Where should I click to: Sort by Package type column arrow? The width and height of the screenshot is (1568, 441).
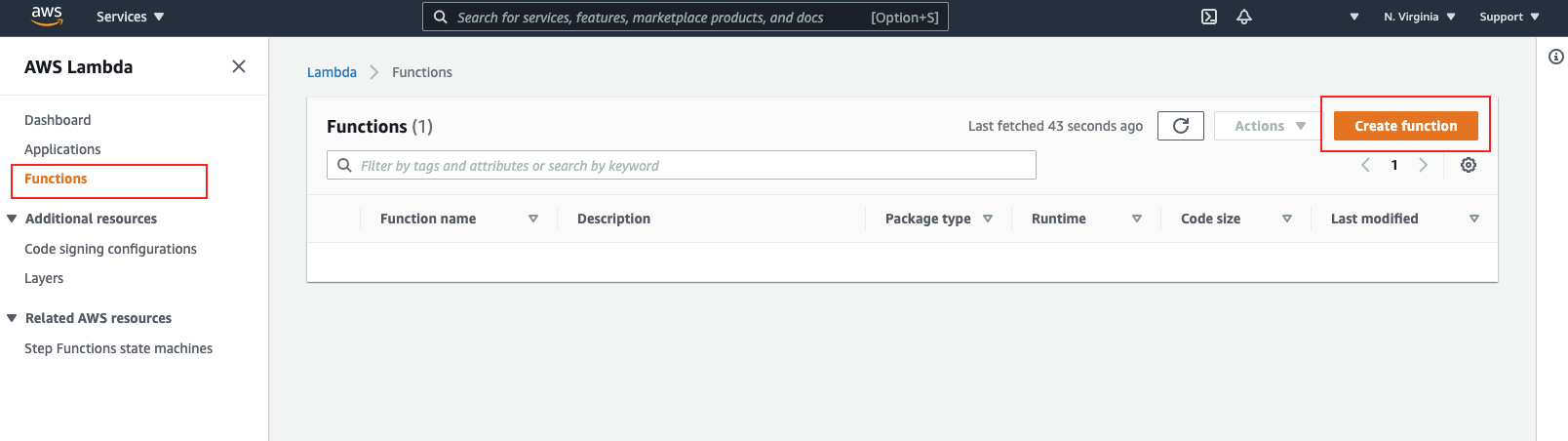tap(988, 219)
